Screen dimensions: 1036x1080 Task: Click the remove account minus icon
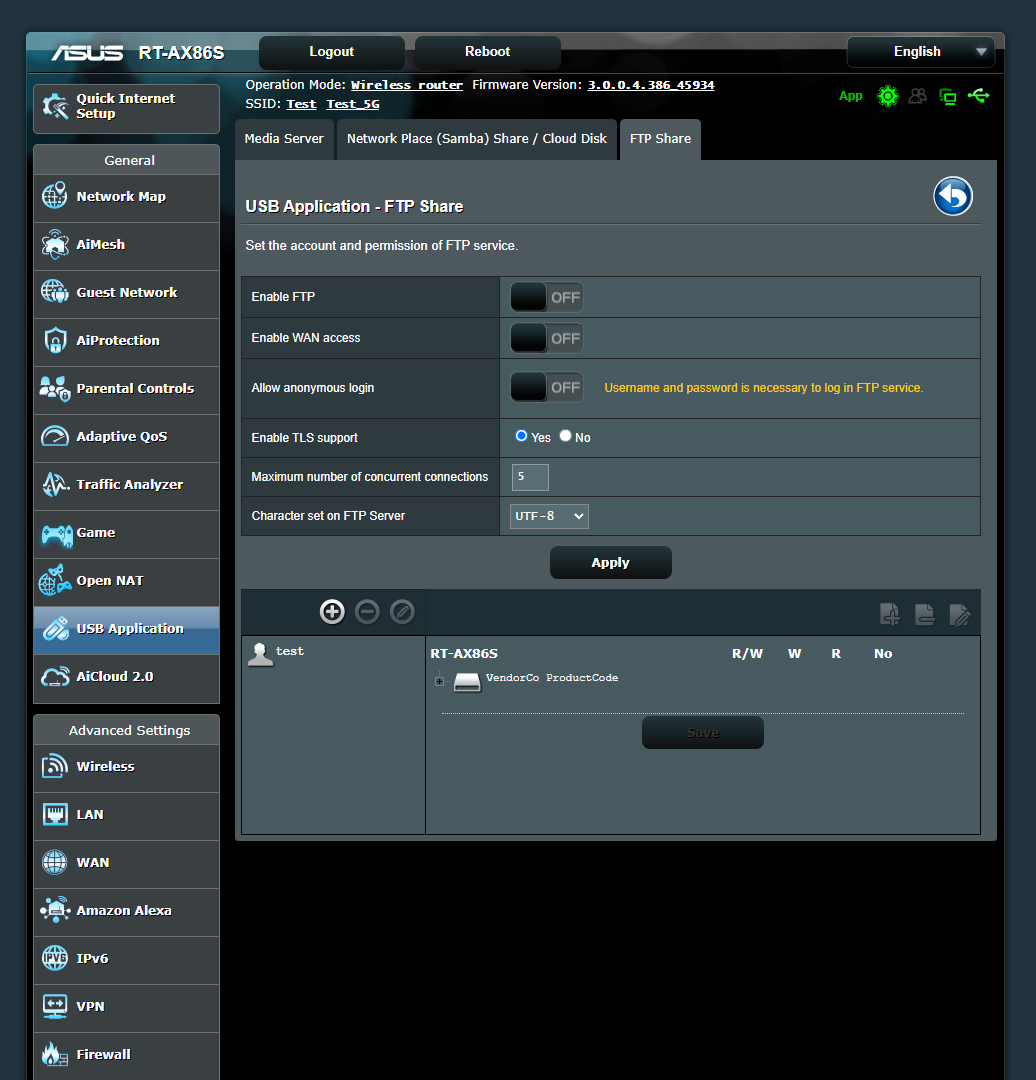click(367, 612)
